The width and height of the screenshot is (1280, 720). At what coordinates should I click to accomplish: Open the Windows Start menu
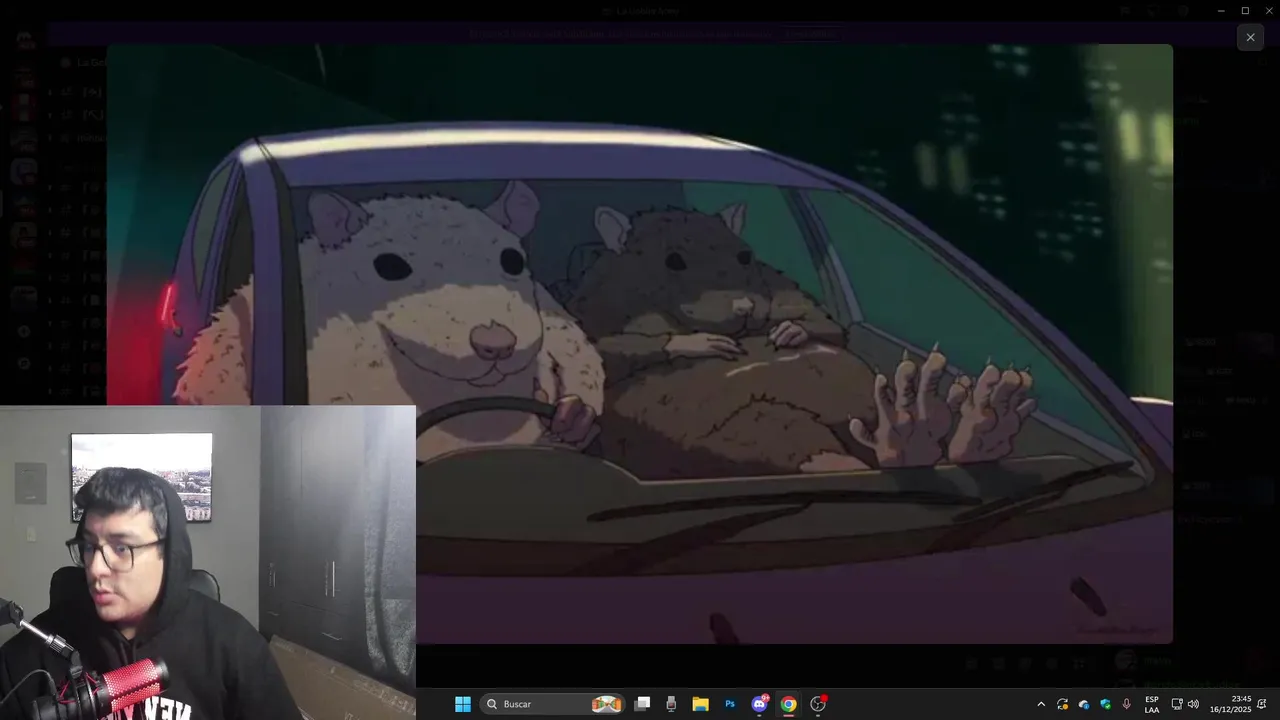[463, 704]
